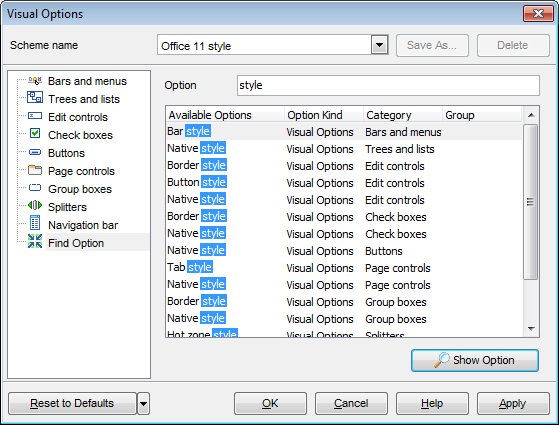Open the Scheme name dropdown arrow
This screenshot has width=559, height=425.
pyautogui.click(x=379, y=45)
